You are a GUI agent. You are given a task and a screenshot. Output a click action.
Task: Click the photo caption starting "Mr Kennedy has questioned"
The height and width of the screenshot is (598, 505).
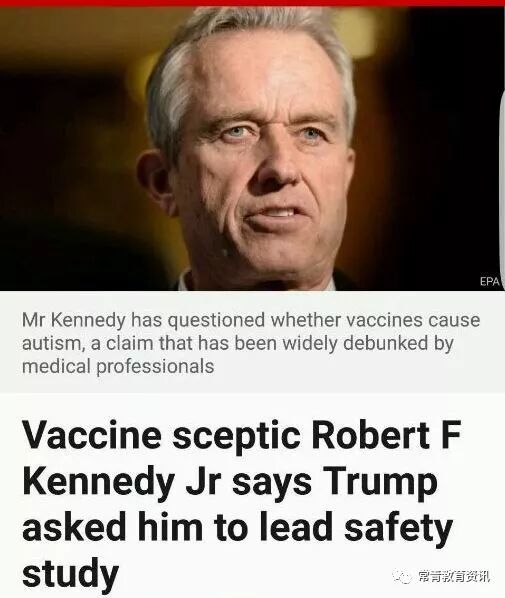[251, 343]
